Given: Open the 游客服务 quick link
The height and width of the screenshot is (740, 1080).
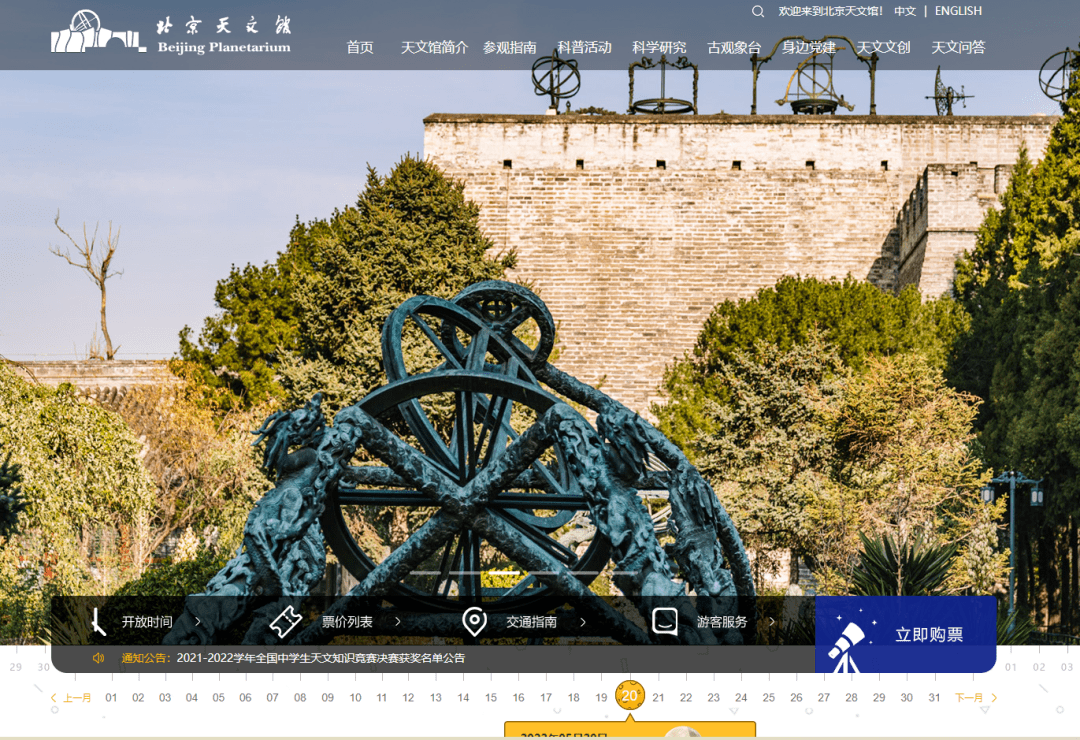Looking at the screenshot, I should pos(722,621).
